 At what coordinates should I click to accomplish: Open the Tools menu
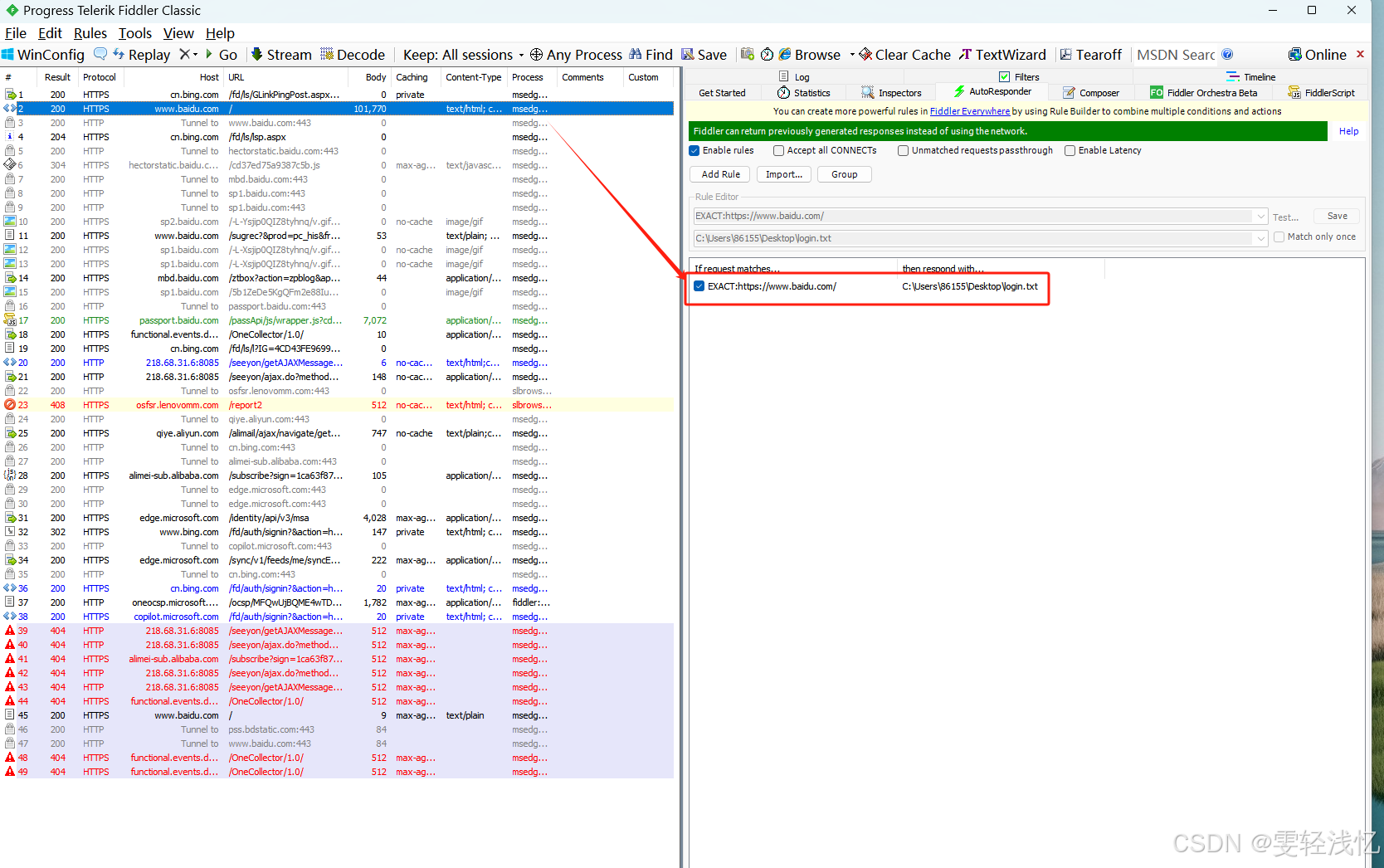pyautogui.click(x=135, y=33)
